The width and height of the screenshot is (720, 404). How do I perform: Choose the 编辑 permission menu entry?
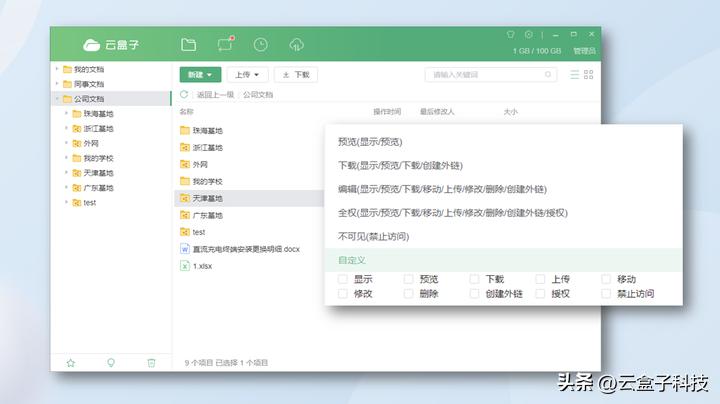[x=503, y=189]
